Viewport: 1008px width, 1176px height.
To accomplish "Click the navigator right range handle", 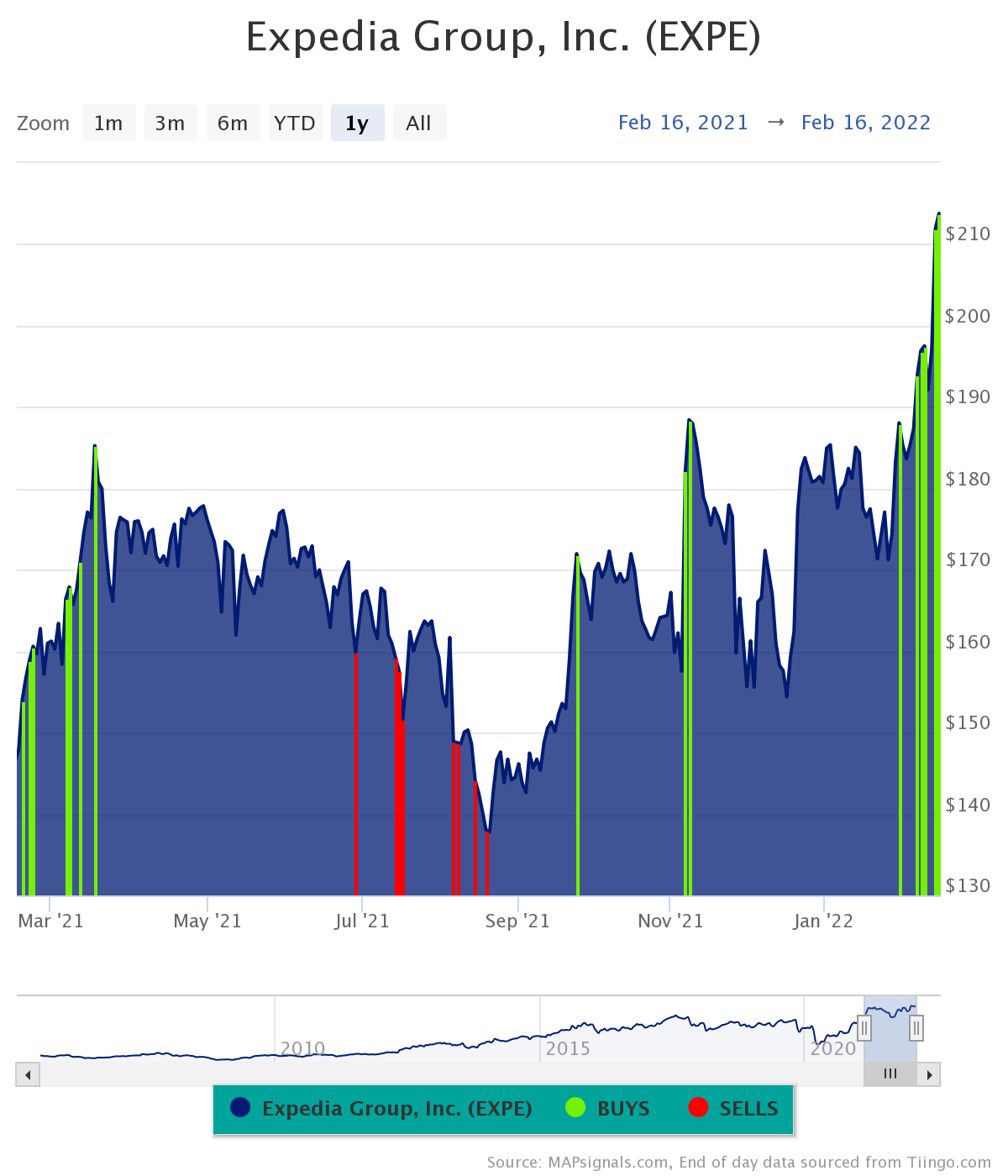I will coord(916,1027).
